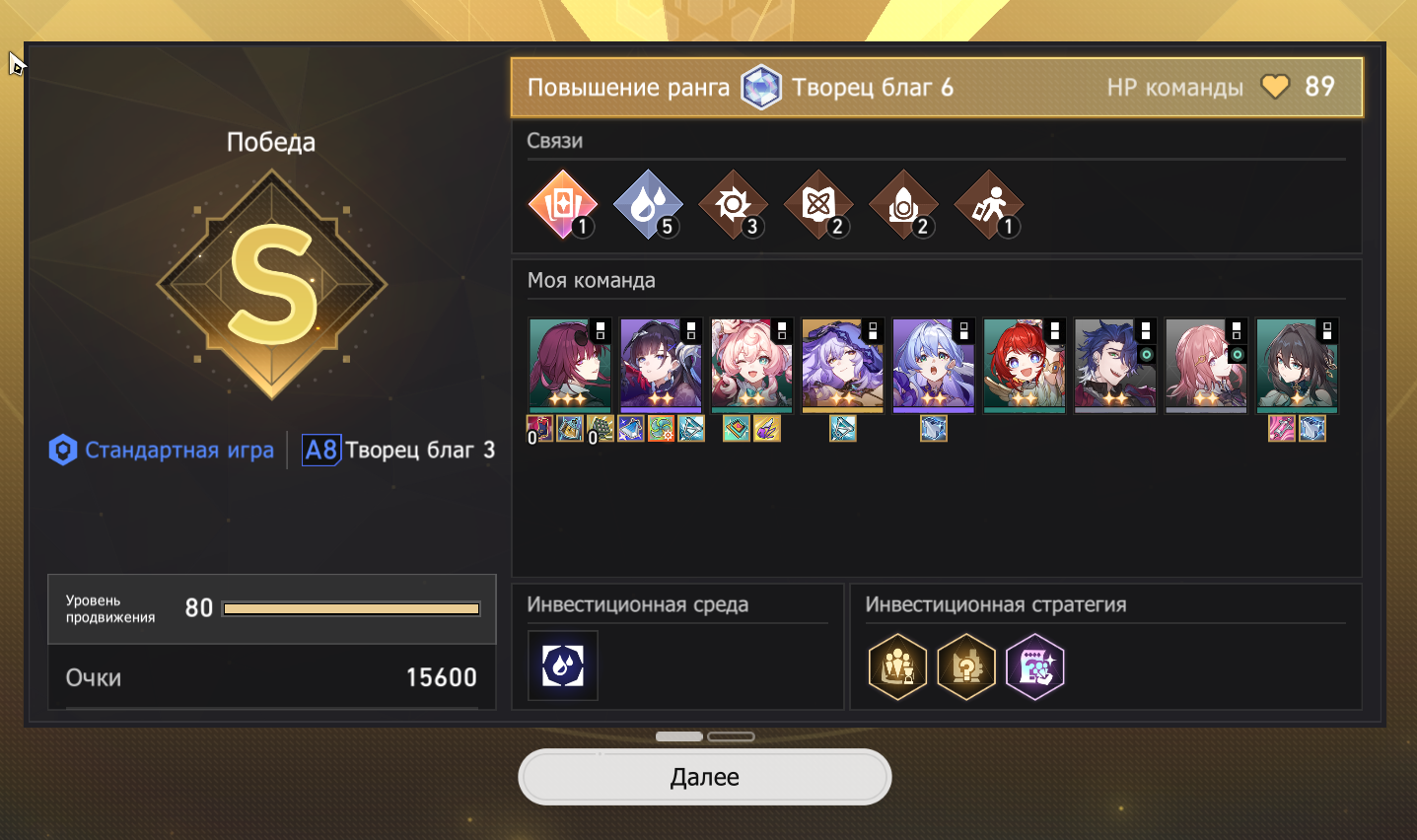Click the purple hexagon investment strategy icon

1035,667
